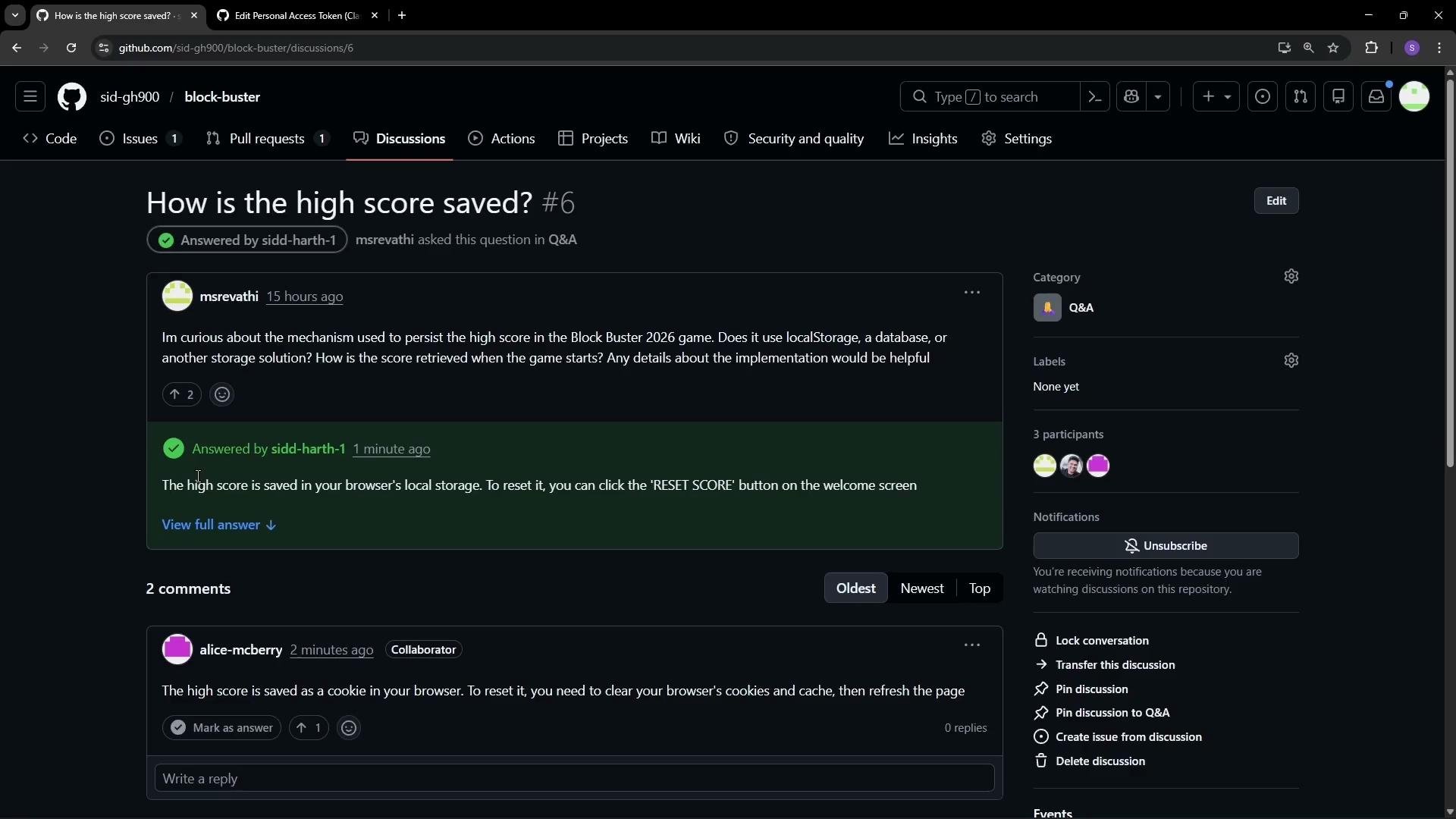Open alice-mcberry profile link
This screenshot has height=819, width=1456.
(240, 650)
